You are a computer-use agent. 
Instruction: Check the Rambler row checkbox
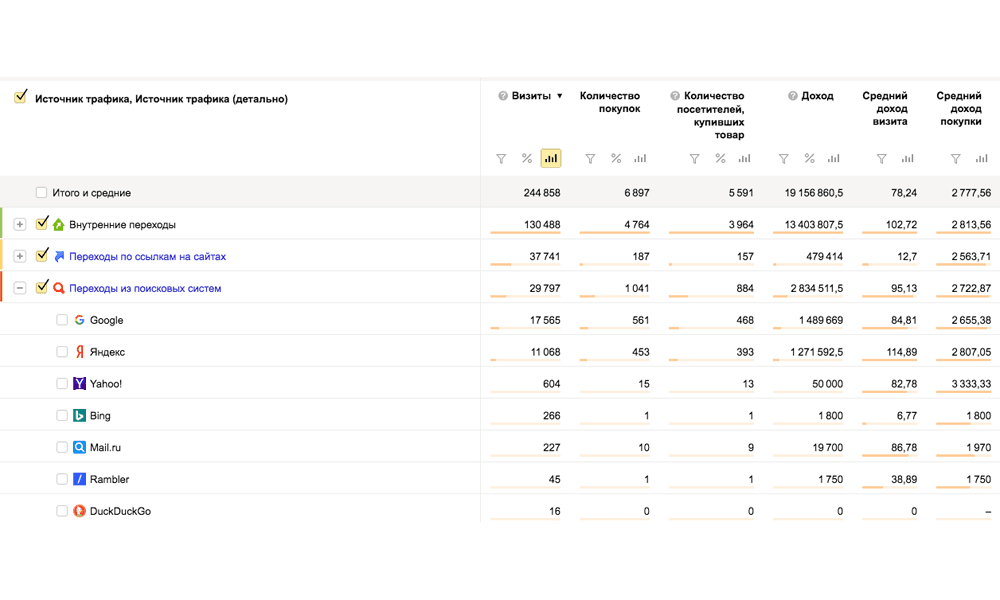(x=62, y=479)
